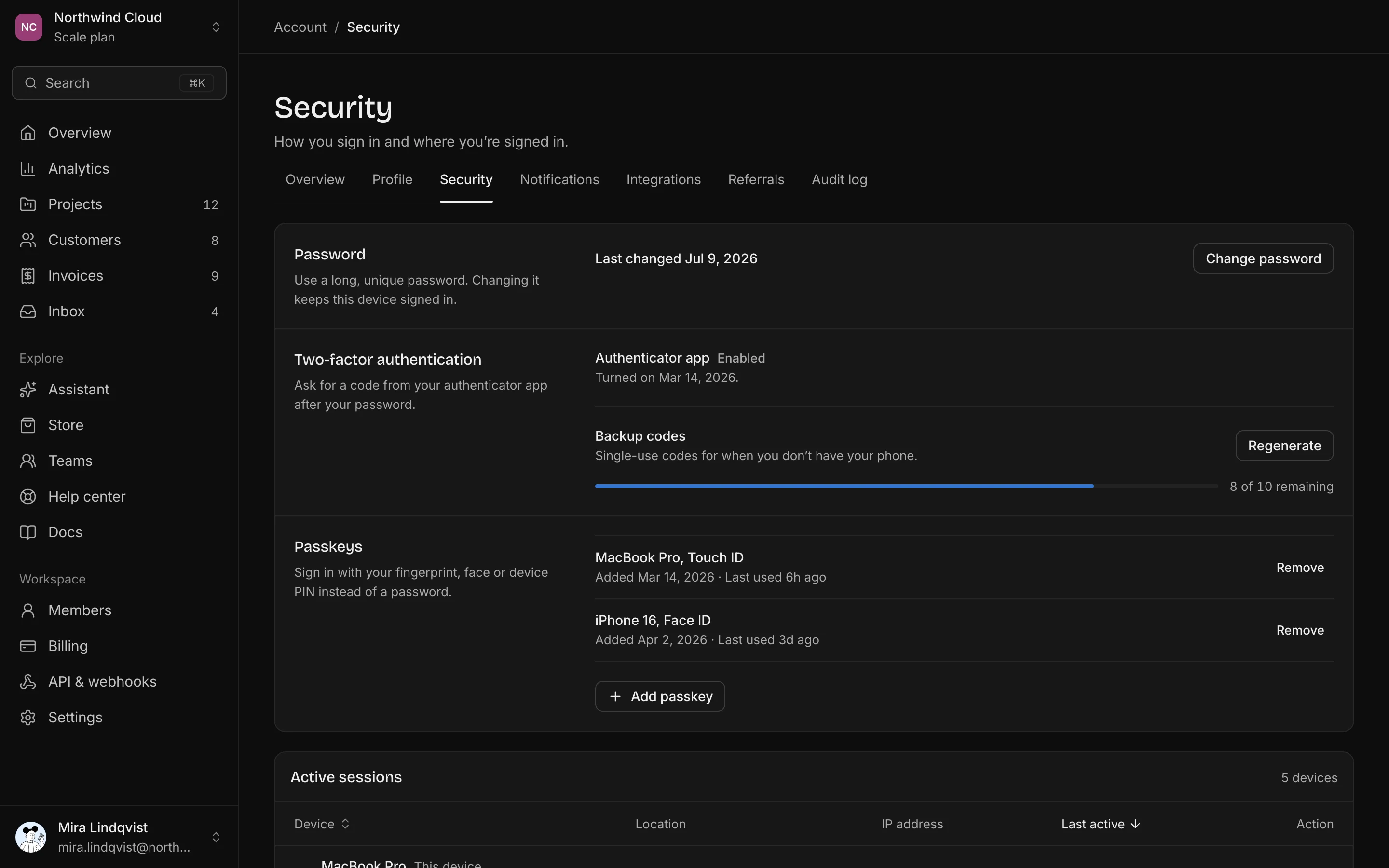Click the Analytics bar chart icon
The width and height of the screenshot is (1389, 868).
27,168
